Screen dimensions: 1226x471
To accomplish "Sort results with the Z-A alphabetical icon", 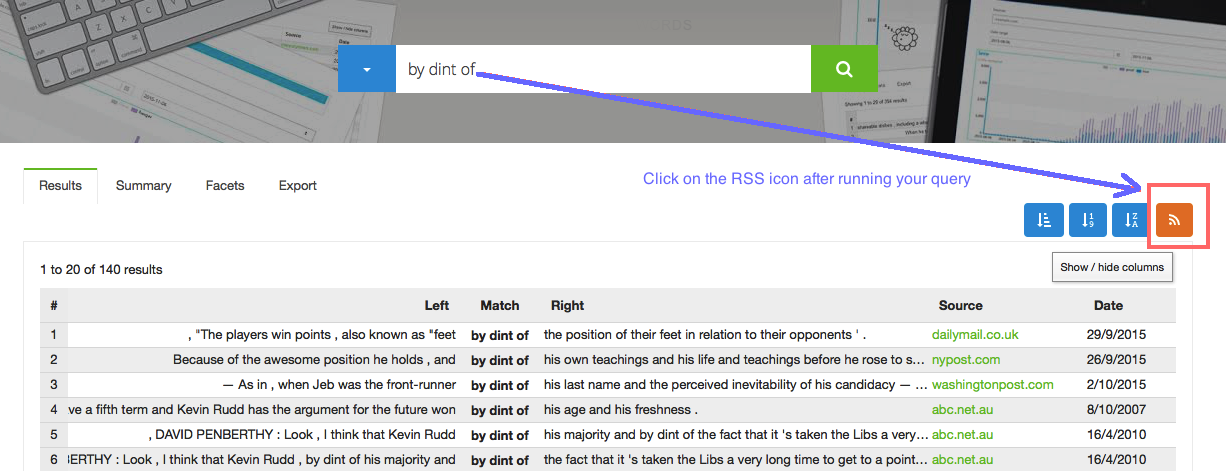I will click(1131, 219).
